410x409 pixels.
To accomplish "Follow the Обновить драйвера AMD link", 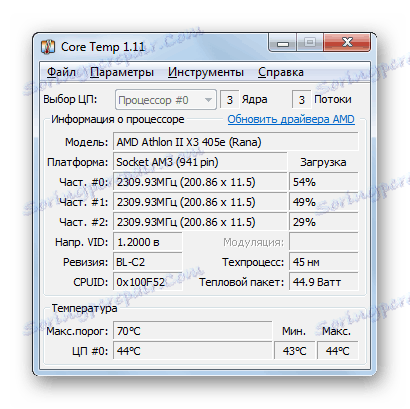I will click(291, 119).
